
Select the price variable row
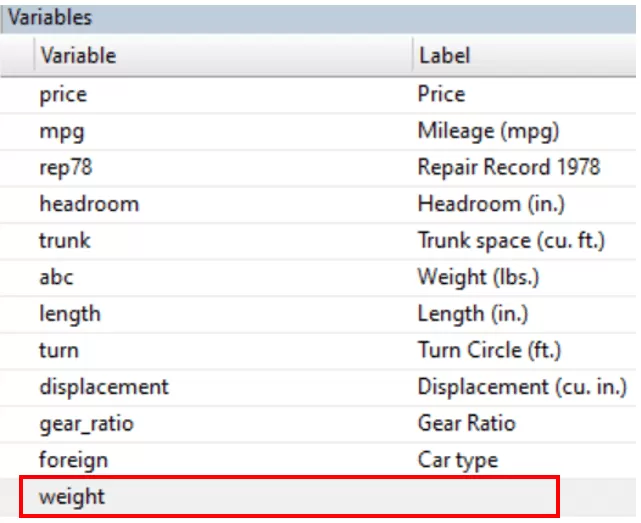[x=63, y=95]
